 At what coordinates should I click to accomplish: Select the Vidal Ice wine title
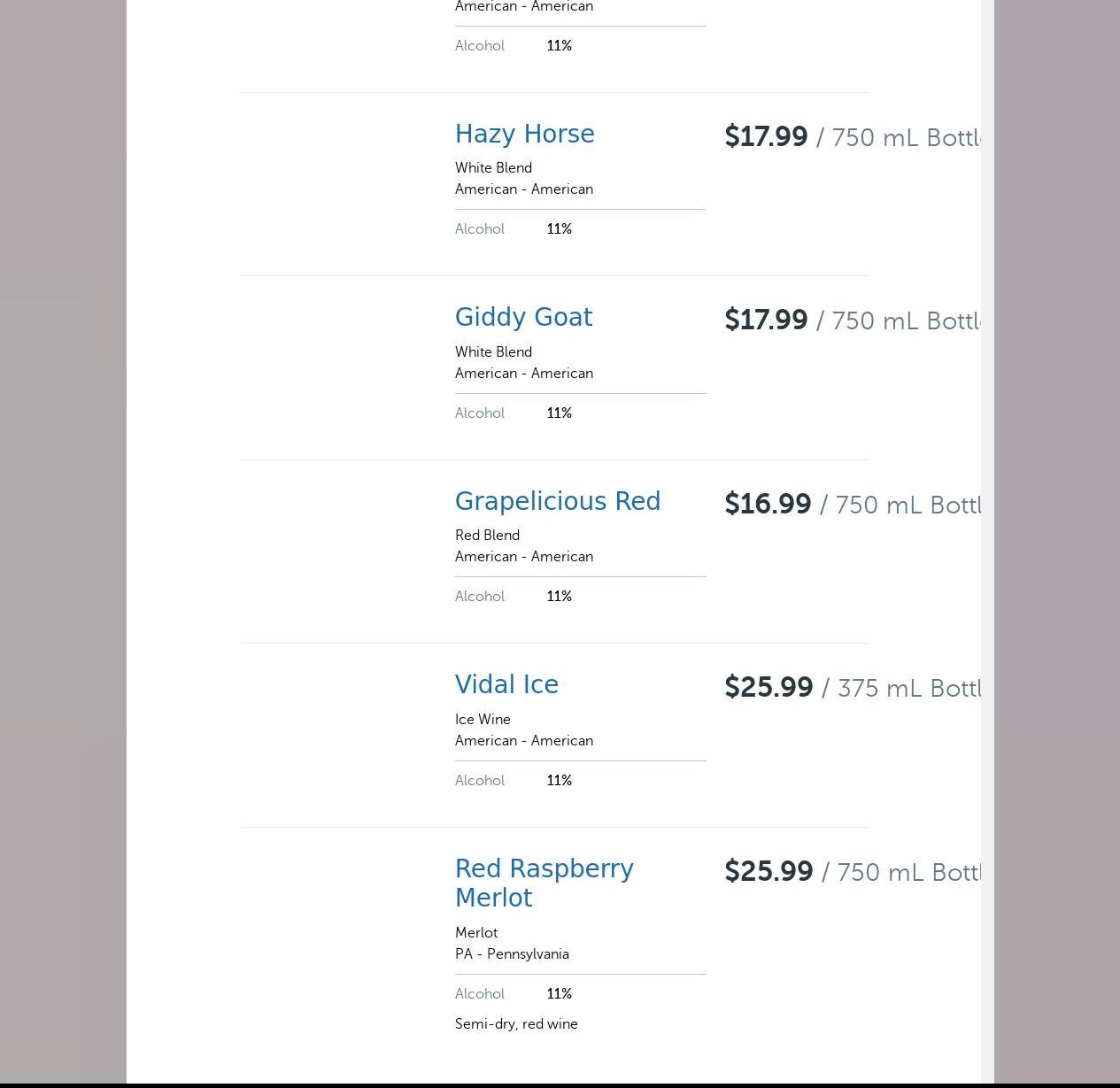506,685
